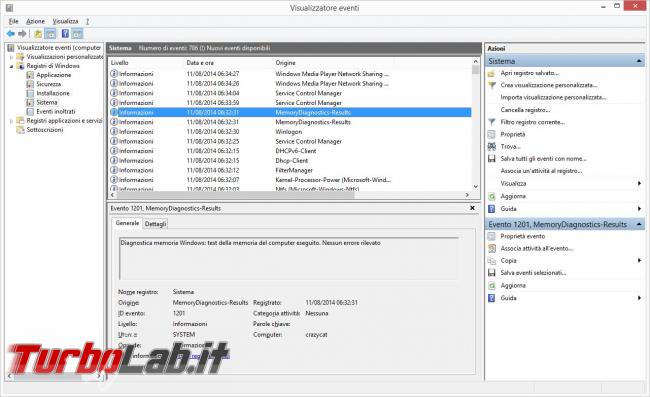Screen dimensions: 650x397
Task: Open the Visualizza submenu arrow in Azioni
Action: tap(639, 183)
